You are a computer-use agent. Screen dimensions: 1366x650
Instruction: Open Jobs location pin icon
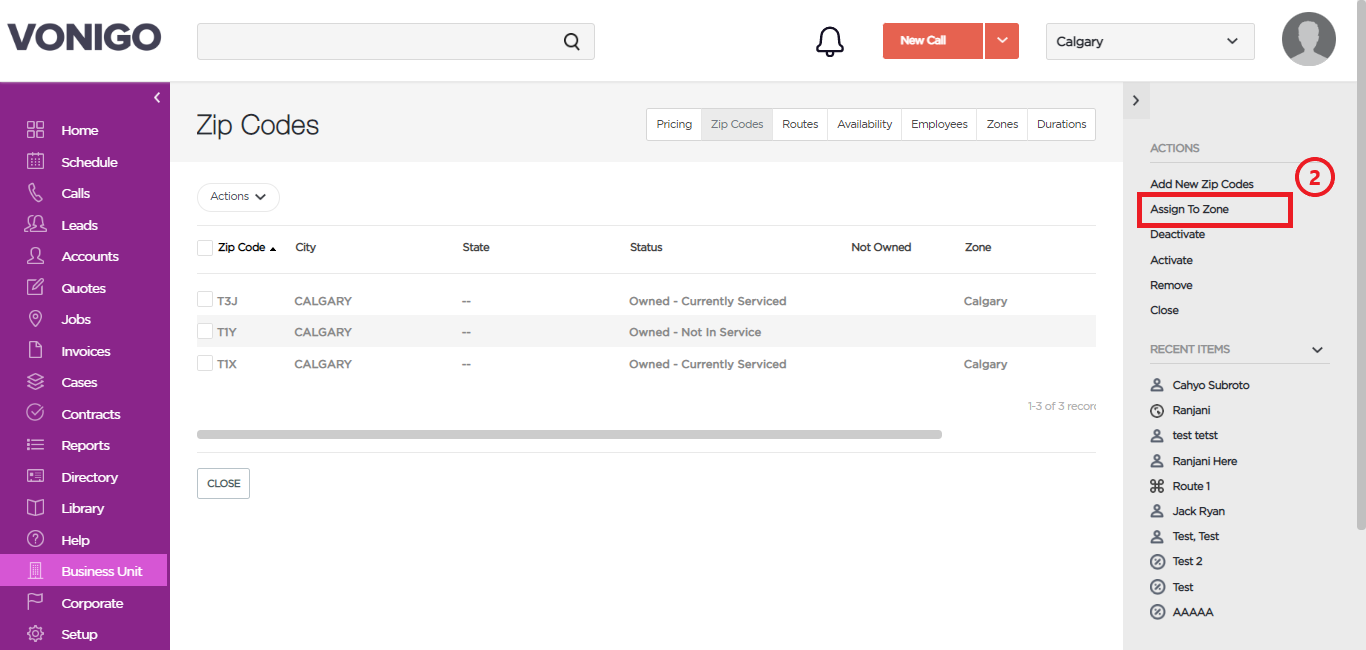tap(35, 319)
